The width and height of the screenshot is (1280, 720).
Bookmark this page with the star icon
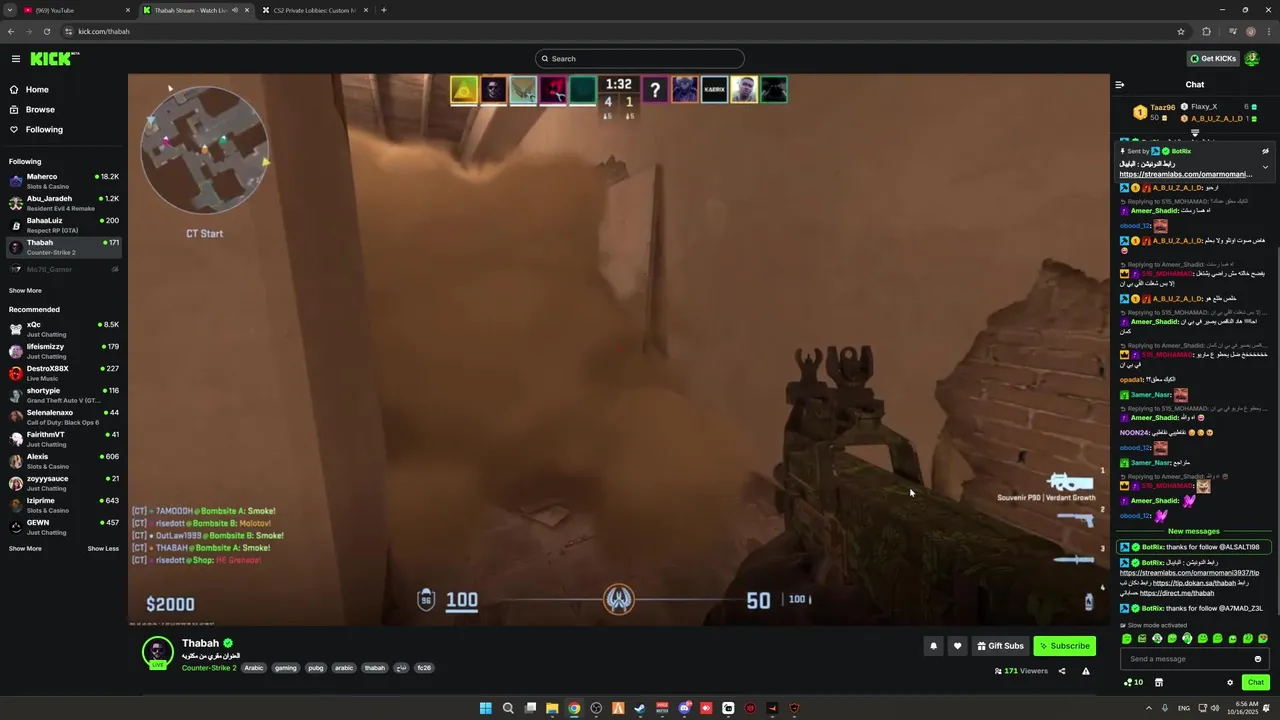pyautogui.click(x=1181, y=31)
